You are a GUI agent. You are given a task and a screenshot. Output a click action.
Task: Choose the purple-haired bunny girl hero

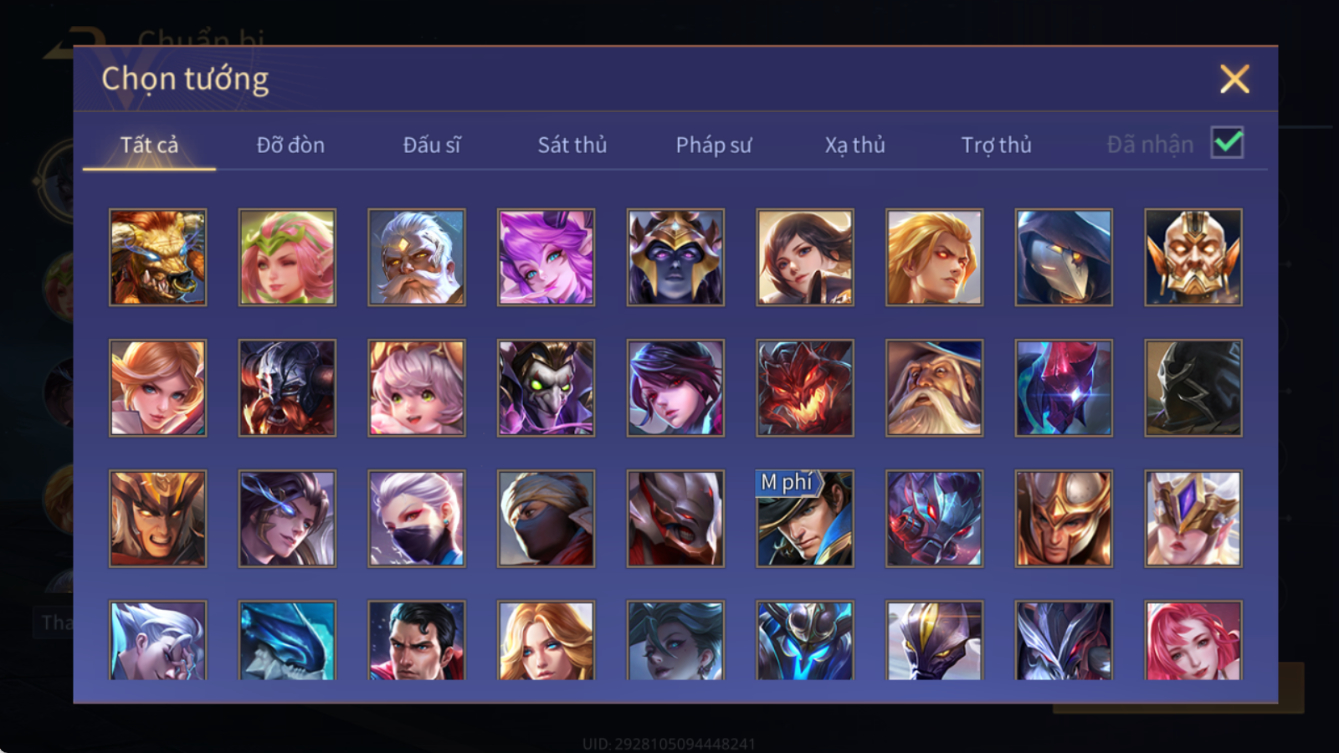[x=546, y=257]
